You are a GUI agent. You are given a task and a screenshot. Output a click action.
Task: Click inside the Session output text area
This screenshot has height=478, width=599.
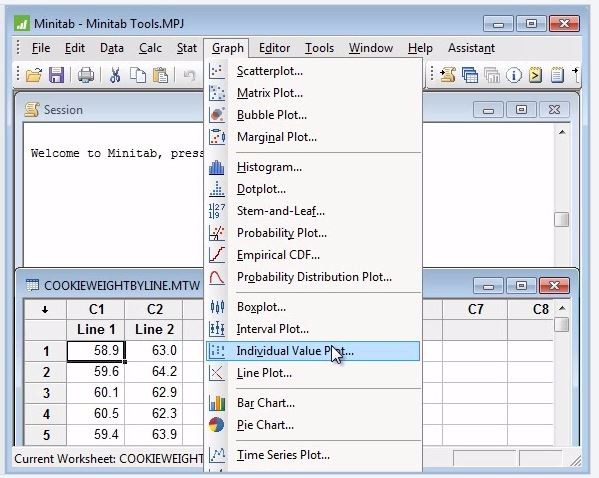(x=113, y=195)
